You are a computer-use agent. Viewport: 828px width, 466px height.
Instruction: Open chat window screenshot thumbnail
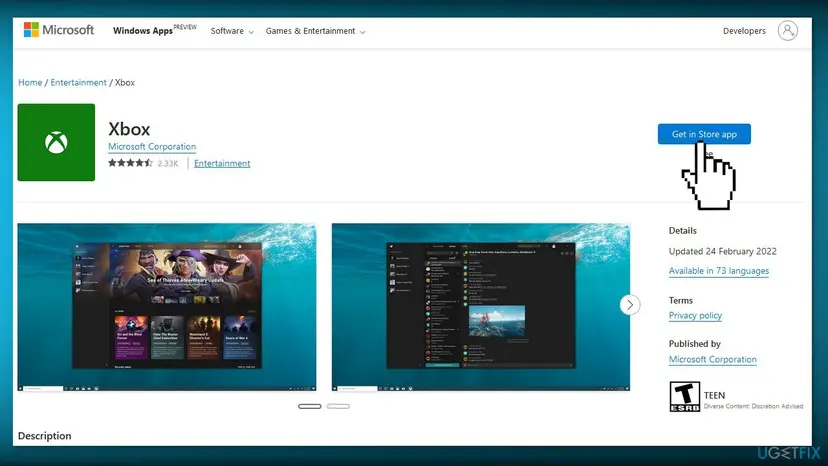(x=481, y=307)
